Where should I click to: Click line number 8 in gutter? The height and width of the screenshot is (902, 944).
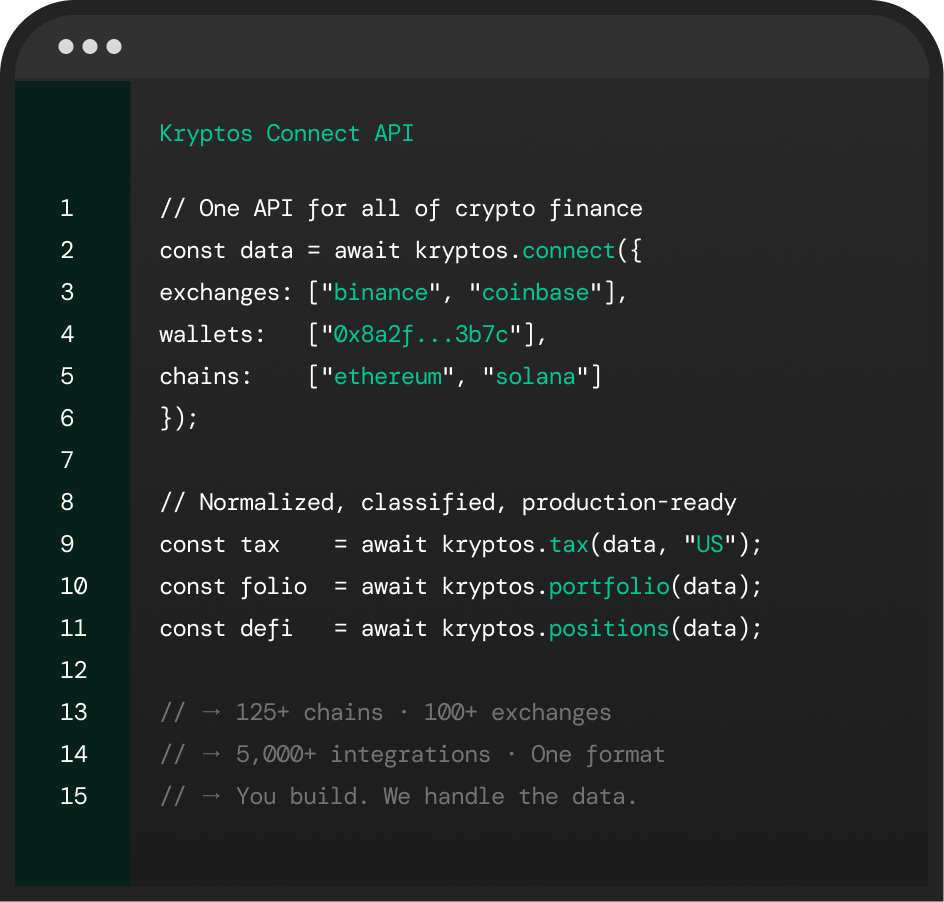click(67, 502)
